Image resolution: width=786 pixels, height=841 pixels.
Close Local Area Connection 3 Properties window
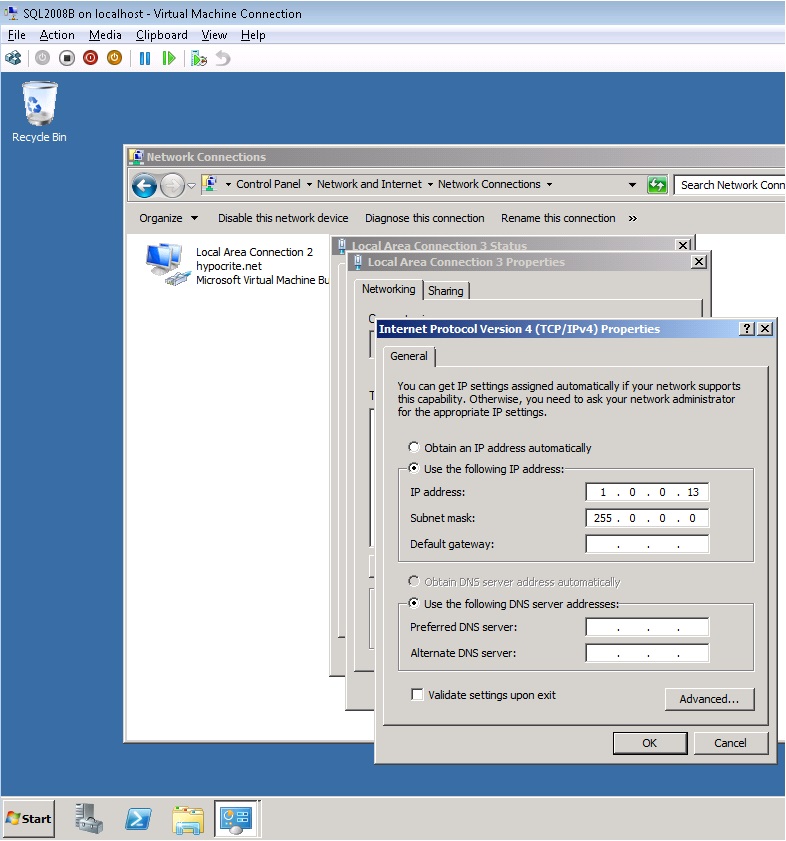pyautogui.click(x=699, y=262)
